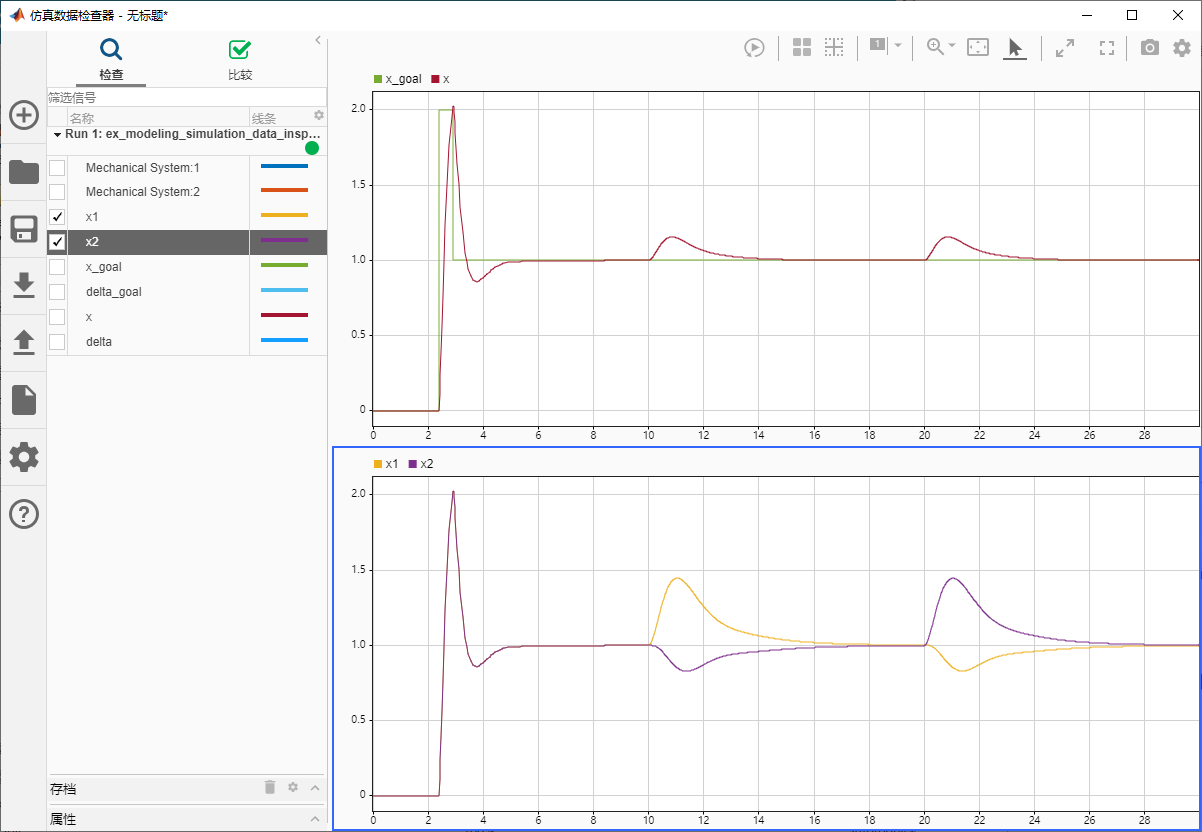Click x_goal legend entry in top plot
The height and width of the screenshot is (832, 1202).
[x=397, y=79]
